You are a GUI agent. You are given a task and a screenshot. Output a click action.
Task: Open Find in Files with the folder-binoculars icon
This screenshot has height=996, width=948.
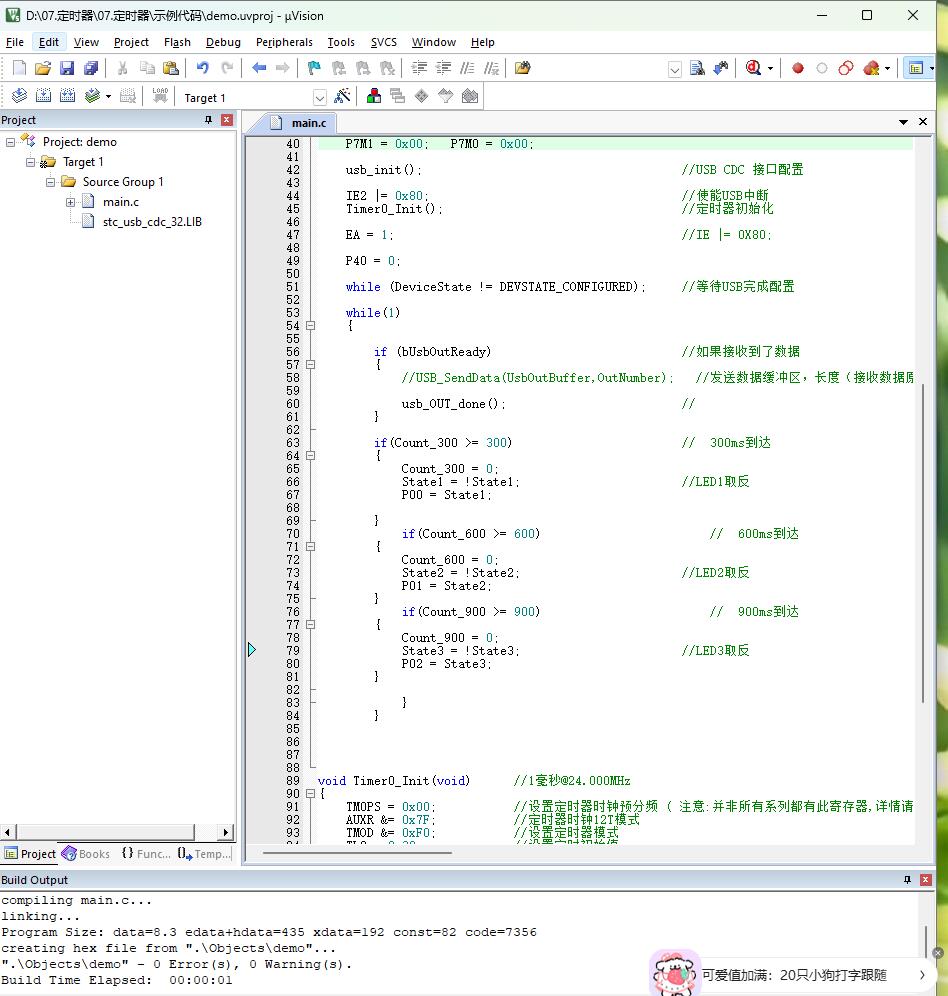click(x=522, y=68)
